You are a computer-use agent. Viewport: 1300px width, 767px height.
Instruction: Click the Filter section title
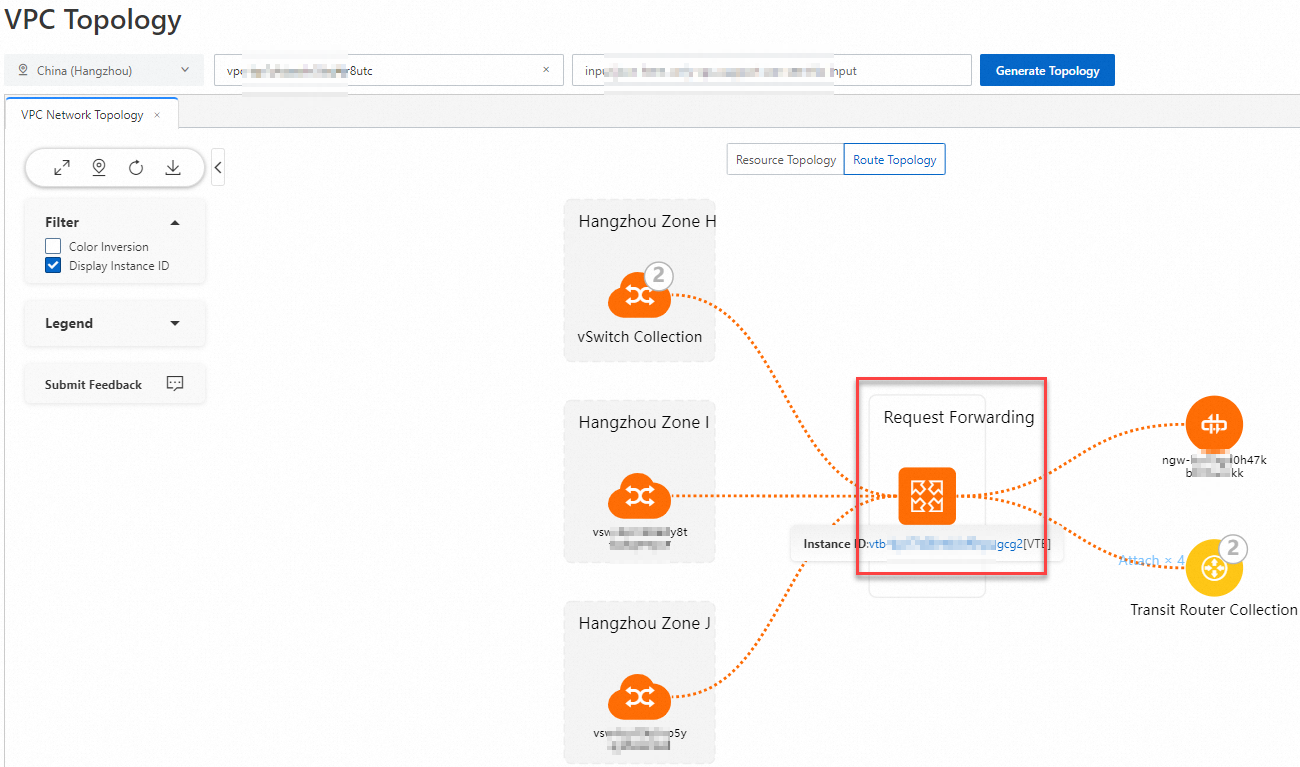pyautogui.click(x=62, y=223)
